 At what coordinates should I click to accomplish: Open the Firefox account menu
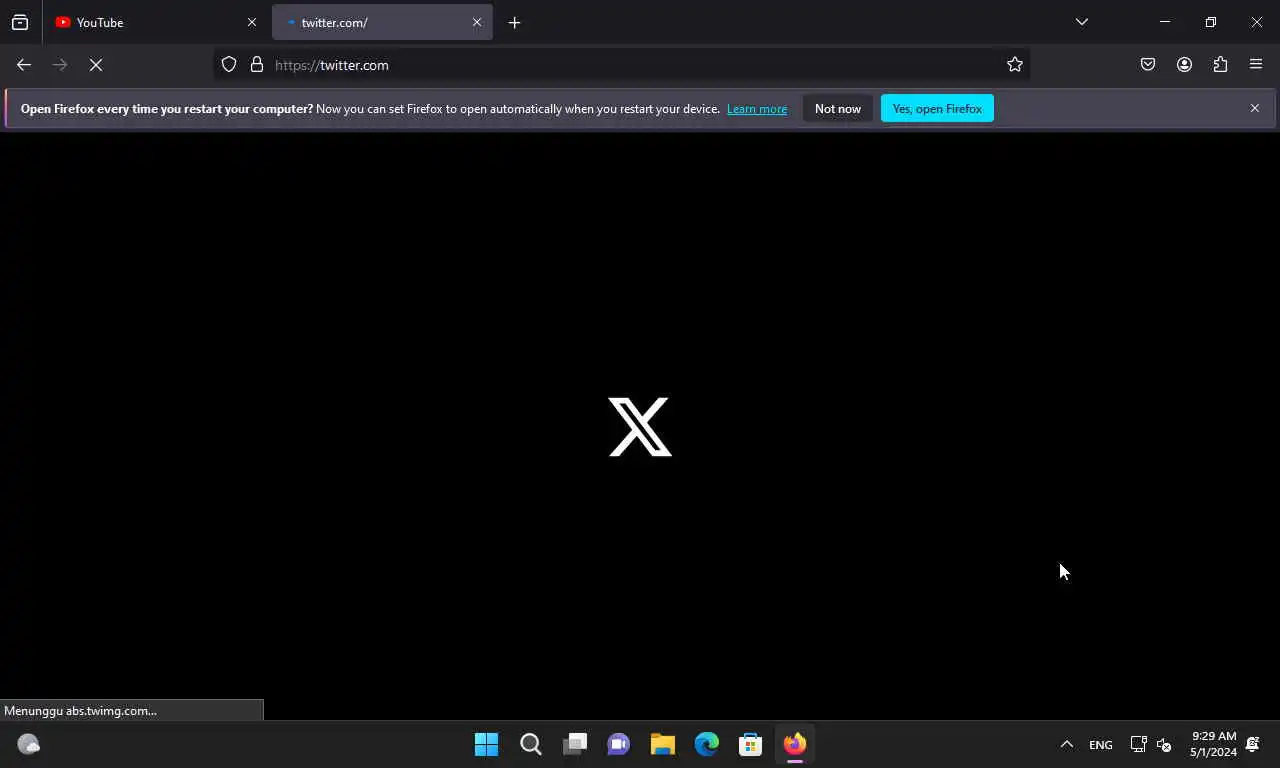[1184, 65]
